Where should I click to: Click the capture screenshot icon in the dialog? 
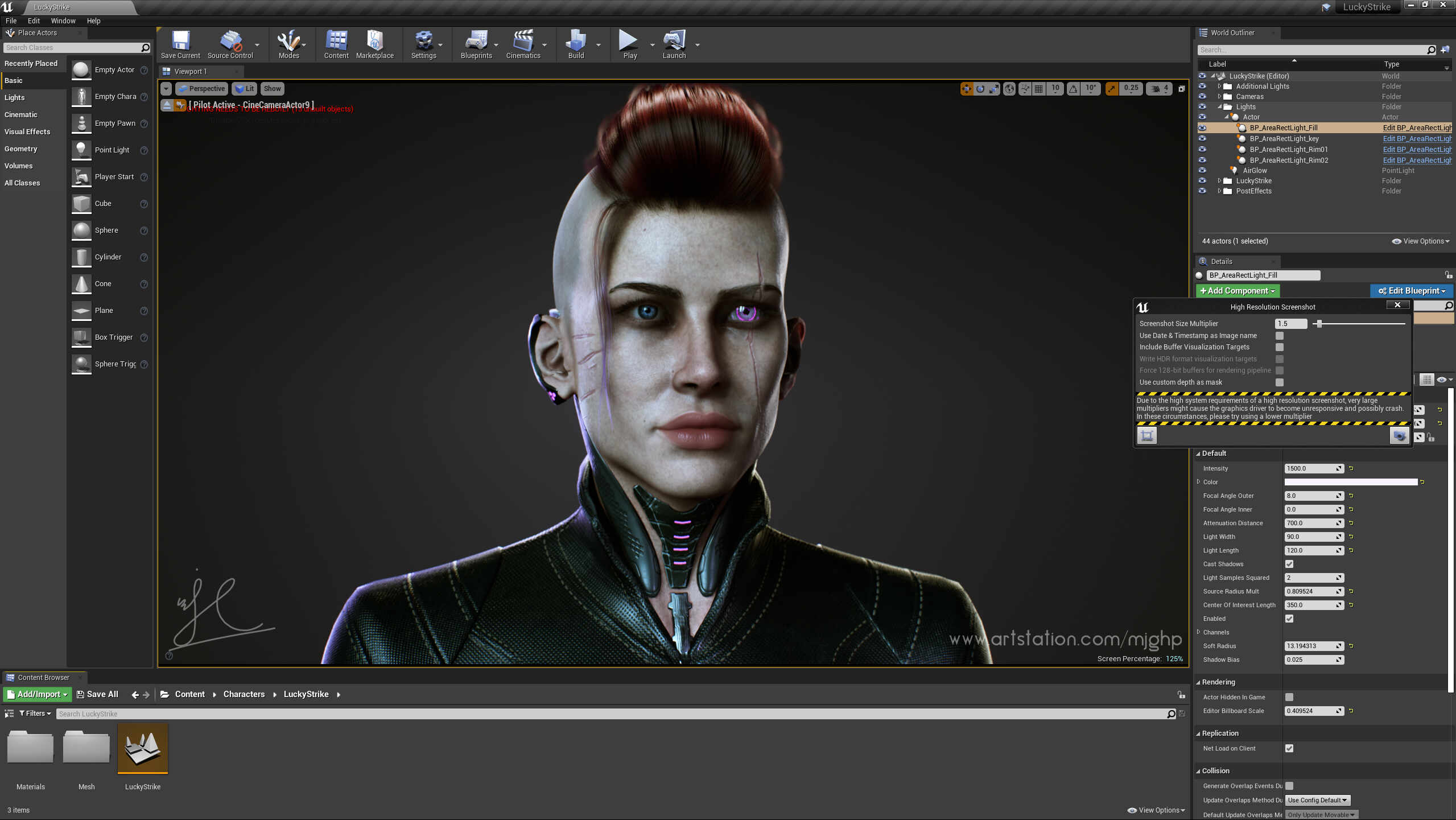click(1399, 436)
